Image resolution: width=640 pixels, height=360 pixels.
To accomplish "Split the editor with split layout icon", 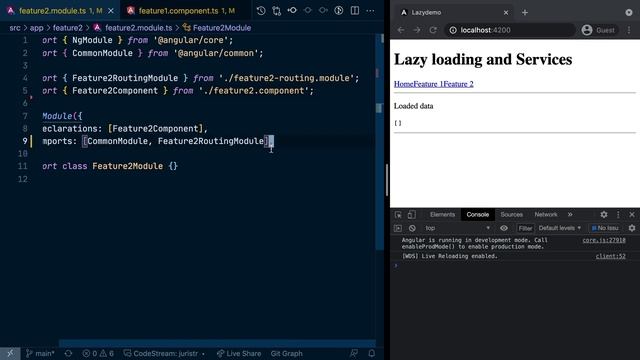I will coord(355,11).
